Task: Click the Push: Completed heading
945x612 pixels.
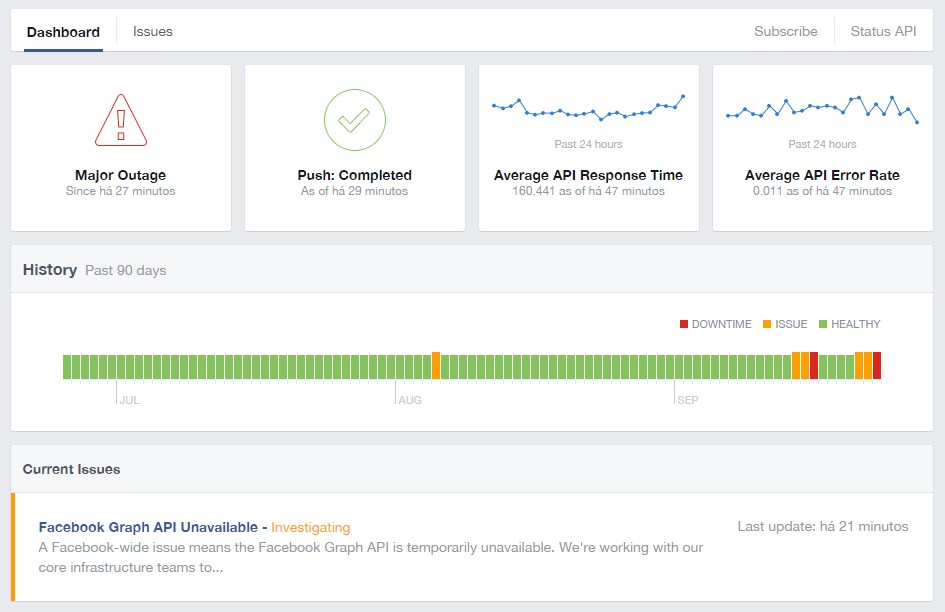Action: click(x=354, y=175)
